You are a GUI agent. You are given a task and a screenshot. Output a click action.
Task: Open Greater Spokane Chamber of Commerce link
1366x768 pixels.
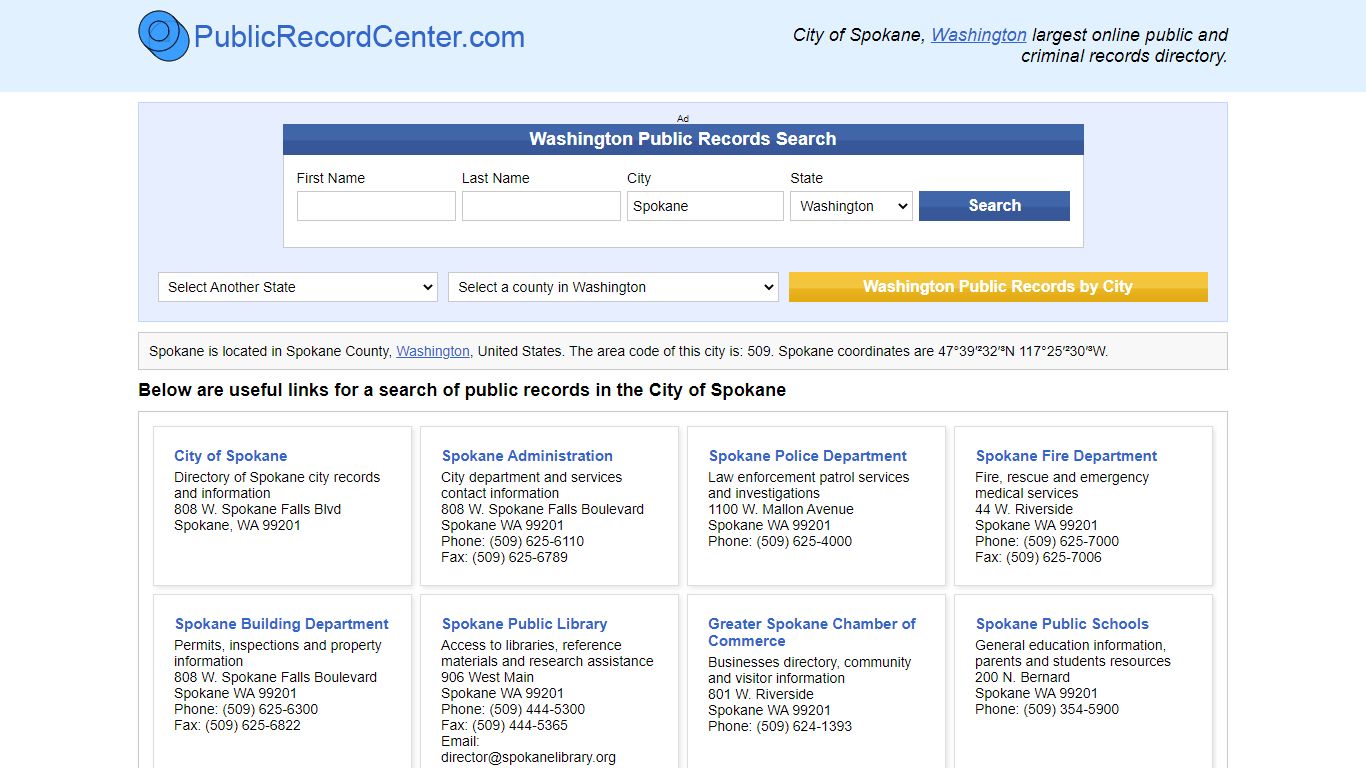coord(812,632)
